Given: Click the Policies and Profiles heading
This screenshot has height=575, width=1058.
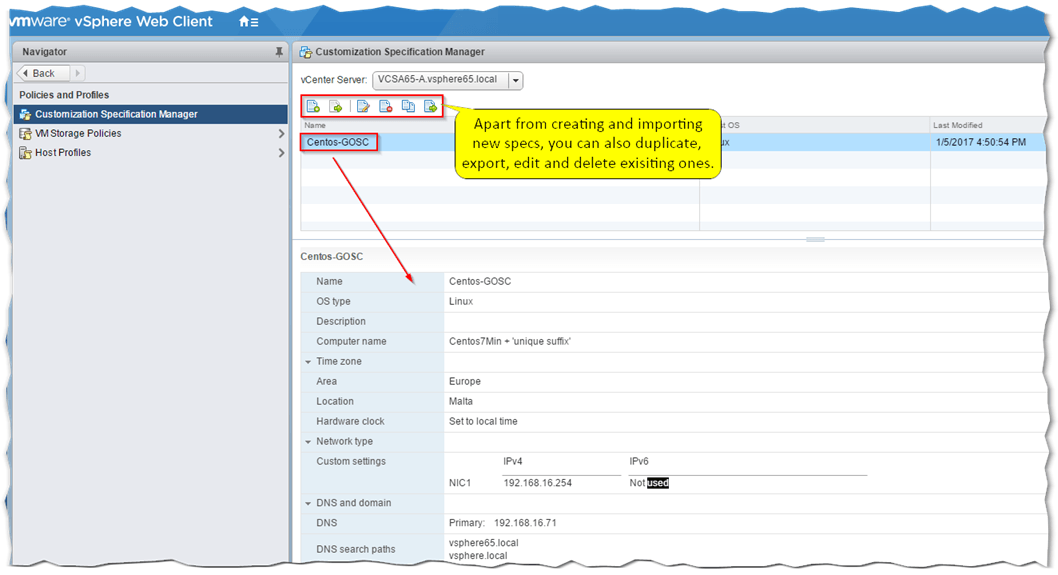Looking at the screenshot, I should pos(64,95).
